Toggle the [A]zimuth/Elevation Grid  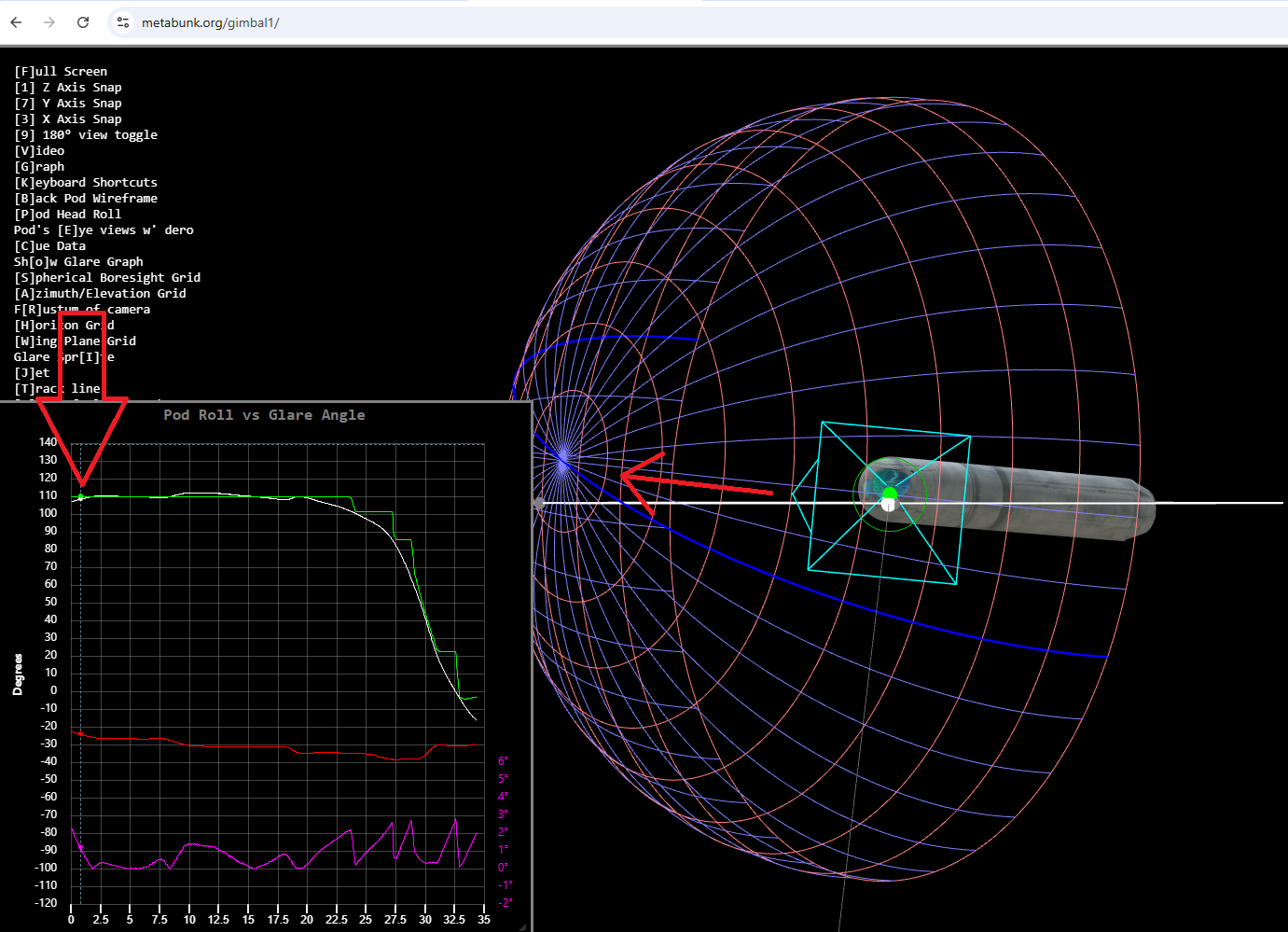pos(99,293)
